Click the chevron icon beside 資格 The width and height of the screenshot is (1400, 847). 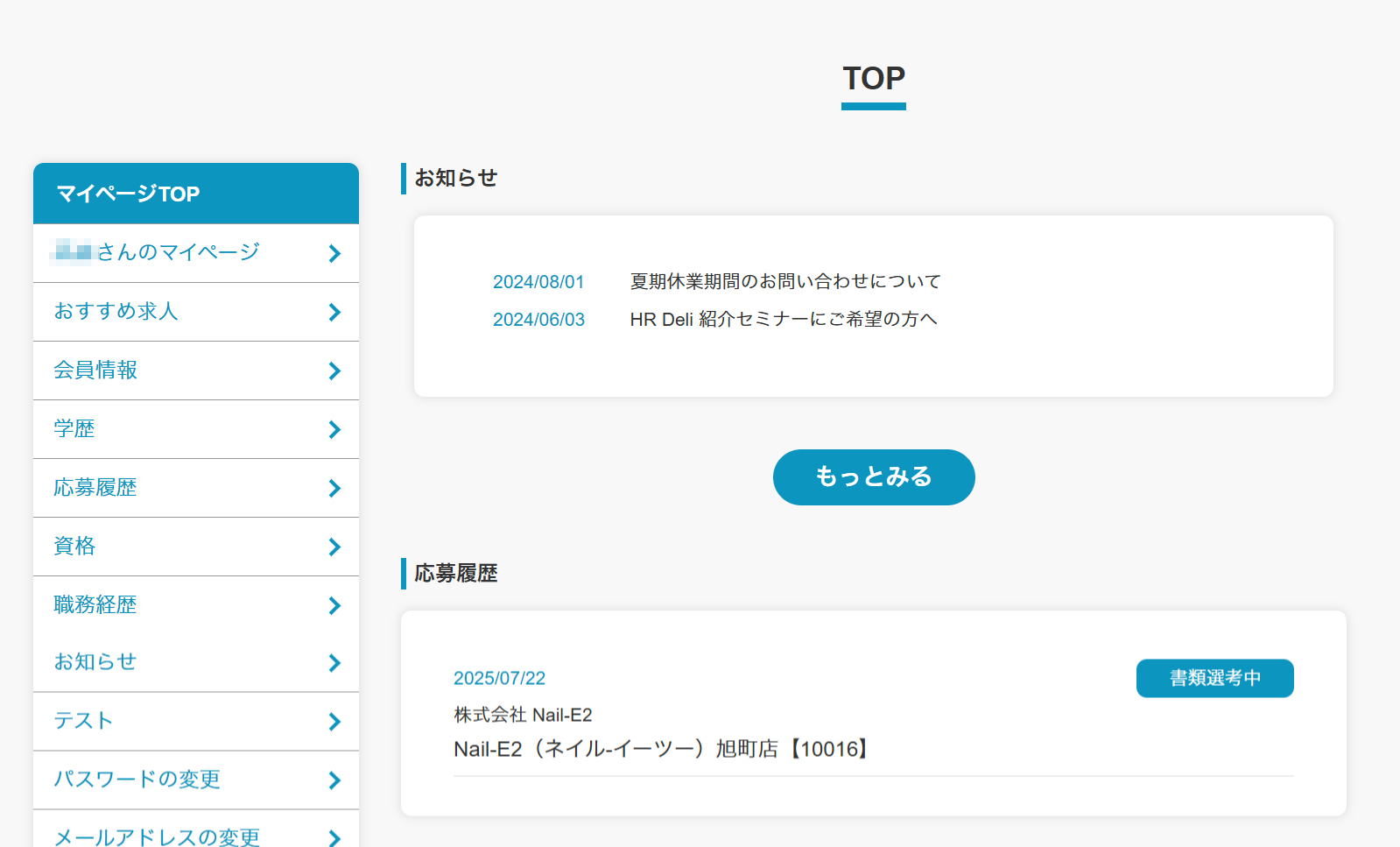coord(334,547)
